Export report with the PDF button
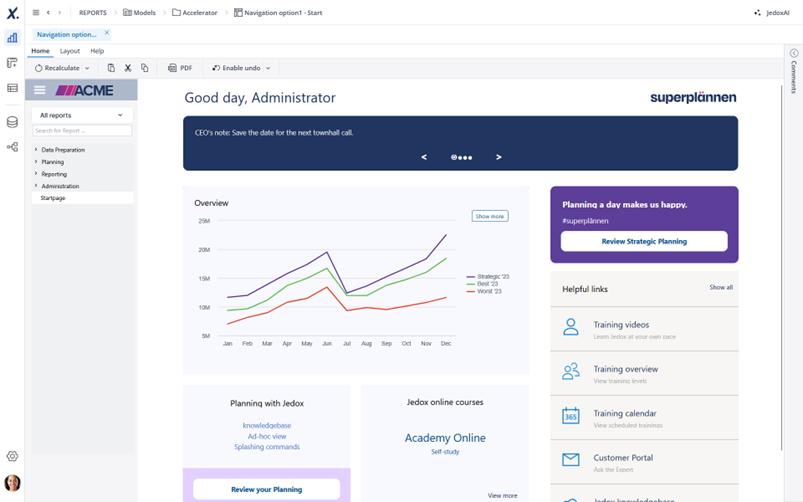 (180, 68)
